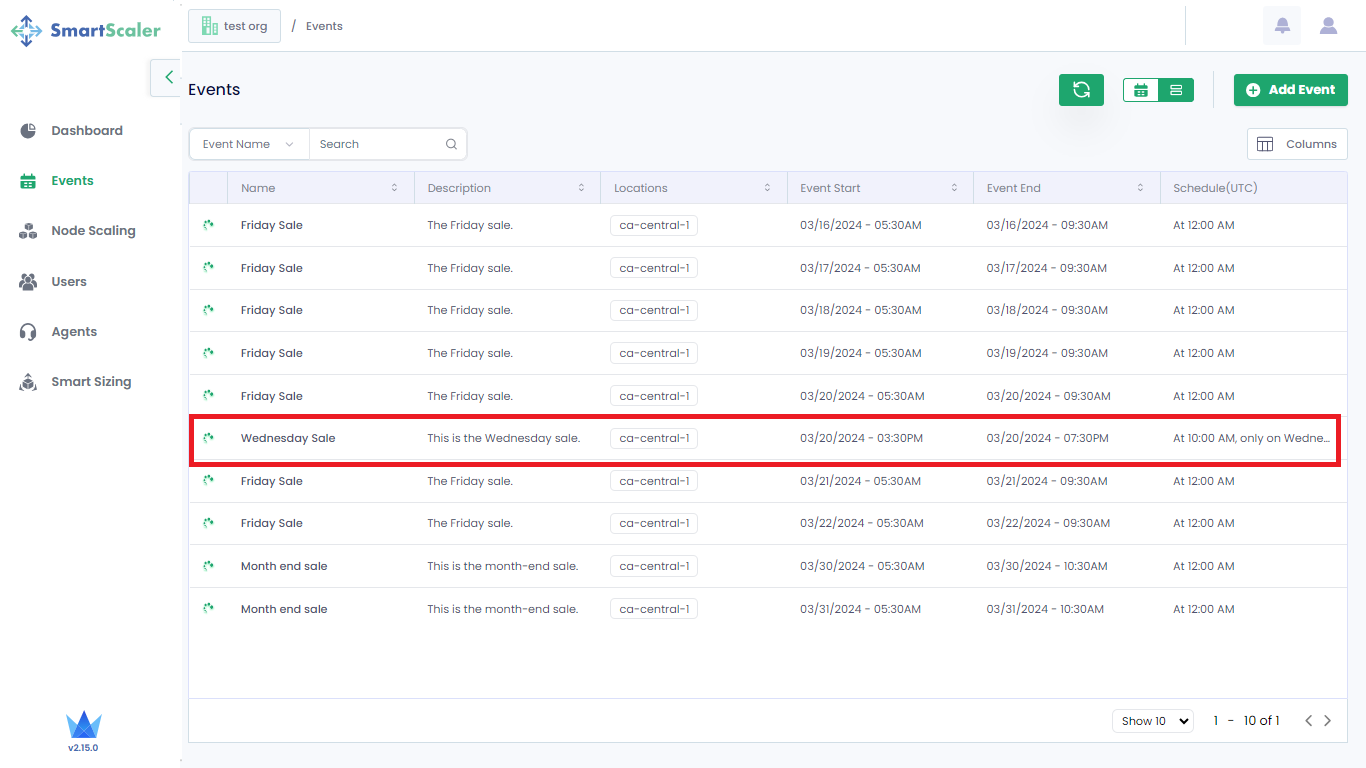The image size is (1366, 768).
Task: Open the Events page in sidebar
Action: (72, 181)
